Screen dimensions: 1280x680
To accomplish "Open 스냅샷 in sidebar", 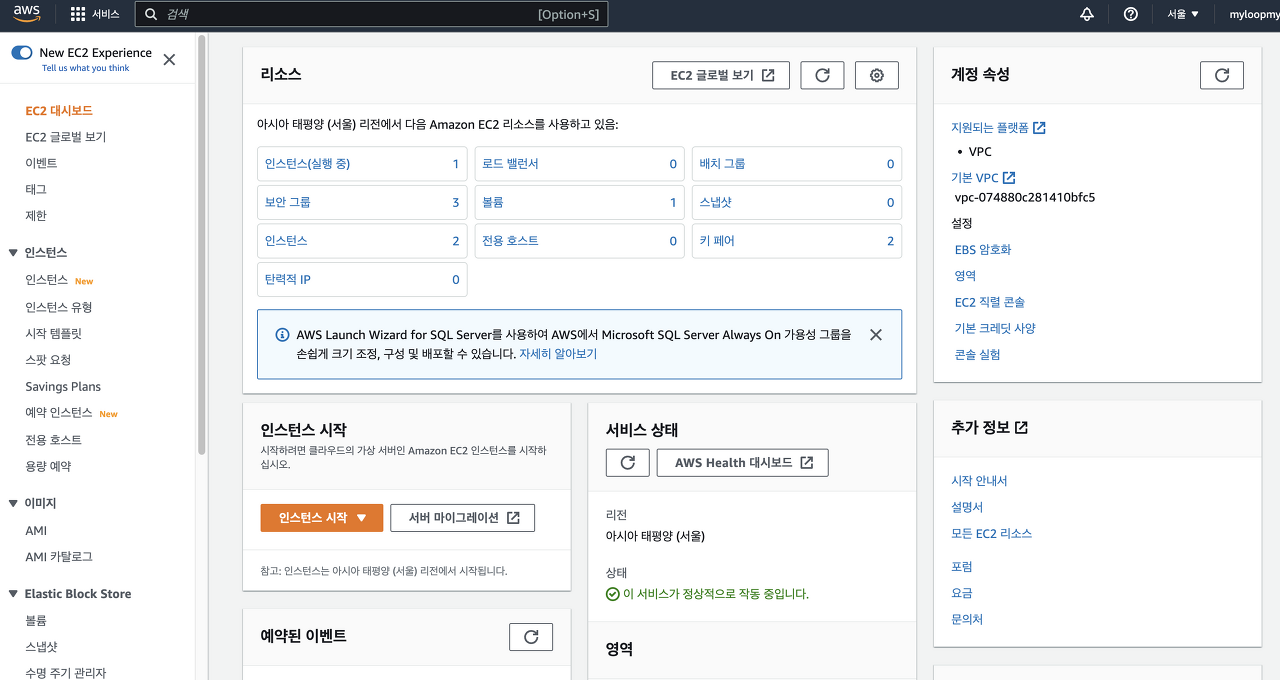I will point(41,647).
